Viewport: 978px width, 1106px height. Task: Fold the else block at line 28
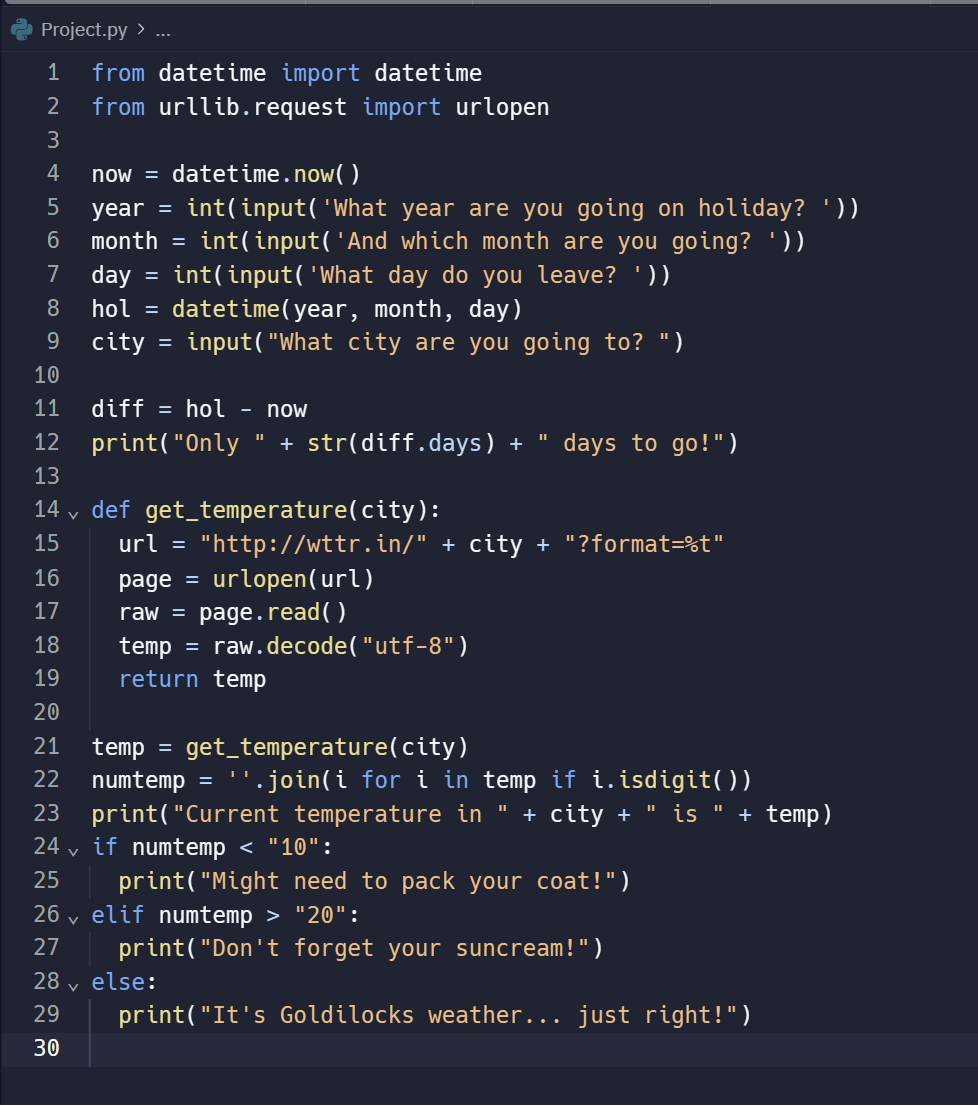[73, 986]
